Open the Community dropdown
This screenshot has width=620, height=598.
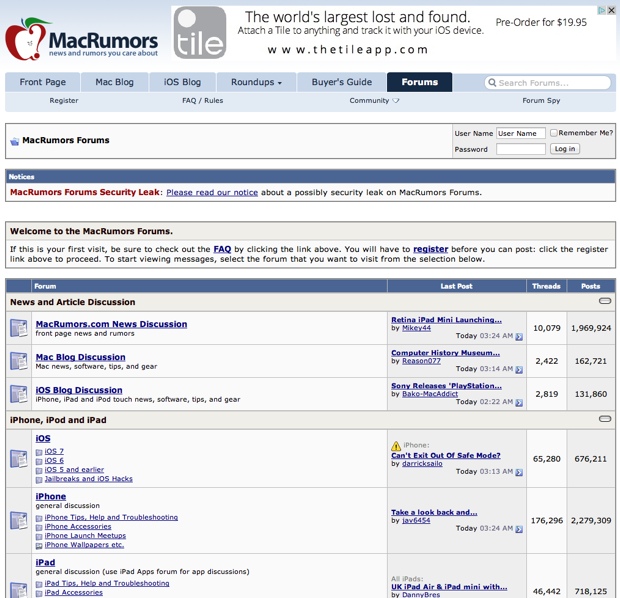click(374, 100)
